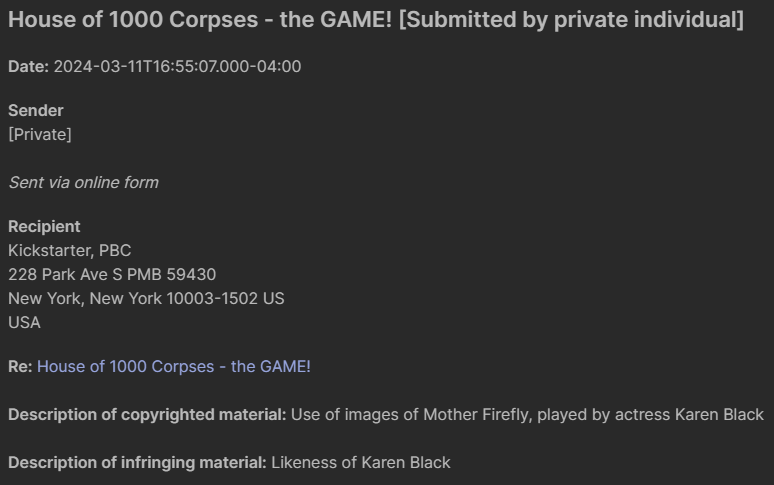Click the 228 Park Ave S address line
This screenshot has width=774, height=485.
point(112,274)
